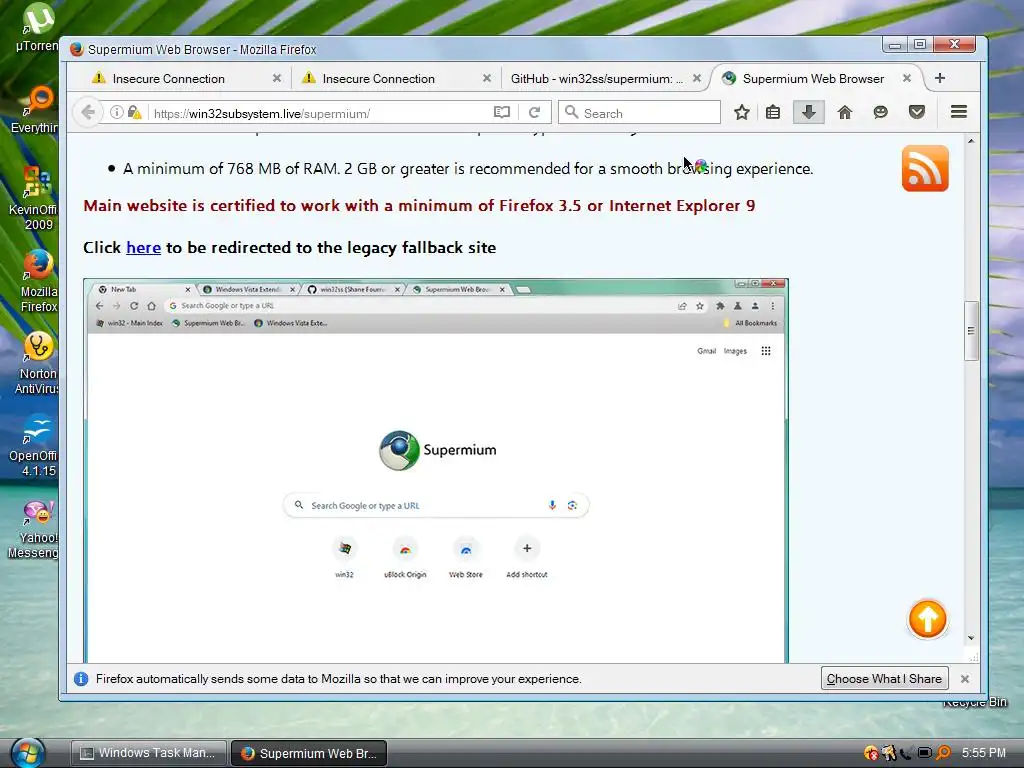
Task: Open the Windows Start orb
Action: [27, 752]
